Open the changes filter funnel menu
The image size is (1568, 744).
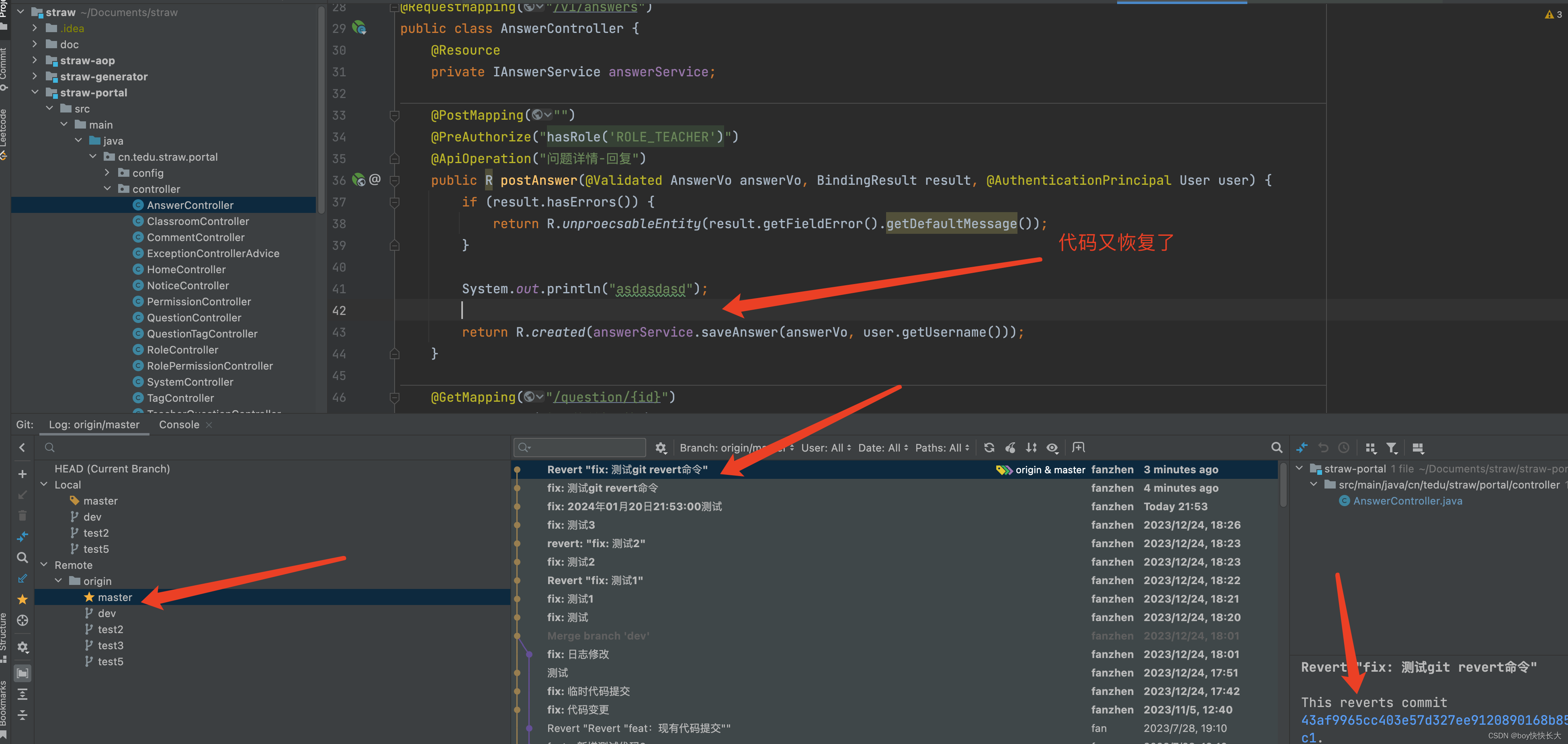click(1392, 448)
